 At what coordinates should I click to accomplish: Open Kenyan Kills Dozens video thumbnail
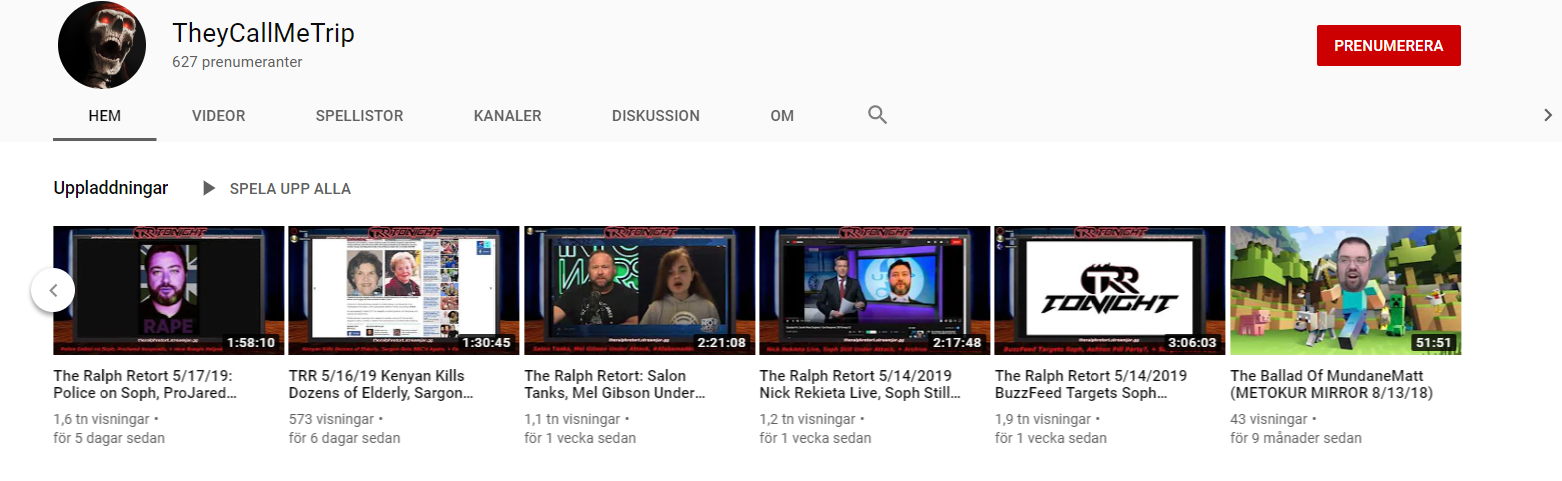[404, 290]
